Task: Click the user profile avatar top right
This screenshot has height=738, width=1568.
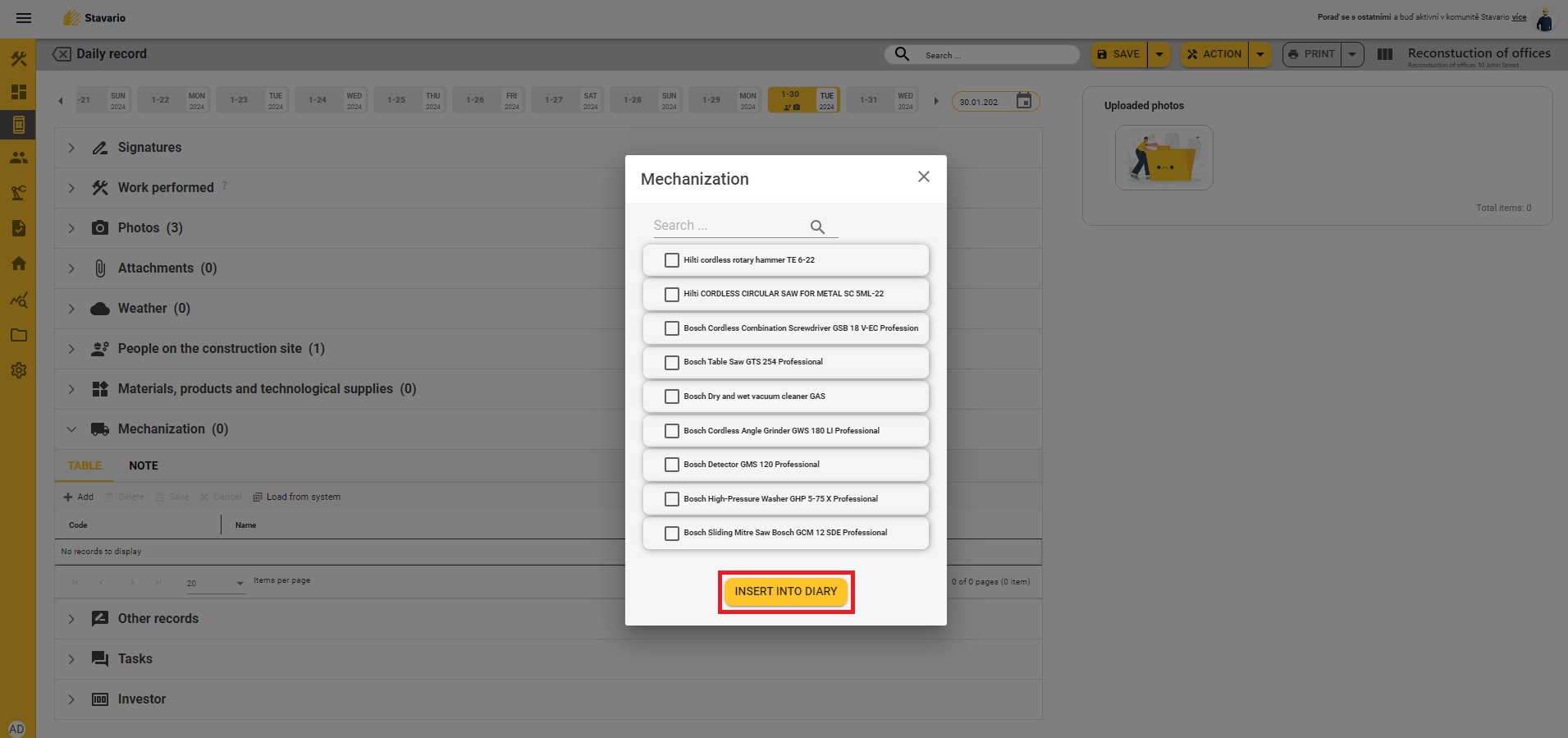Action: (1544, 20)
